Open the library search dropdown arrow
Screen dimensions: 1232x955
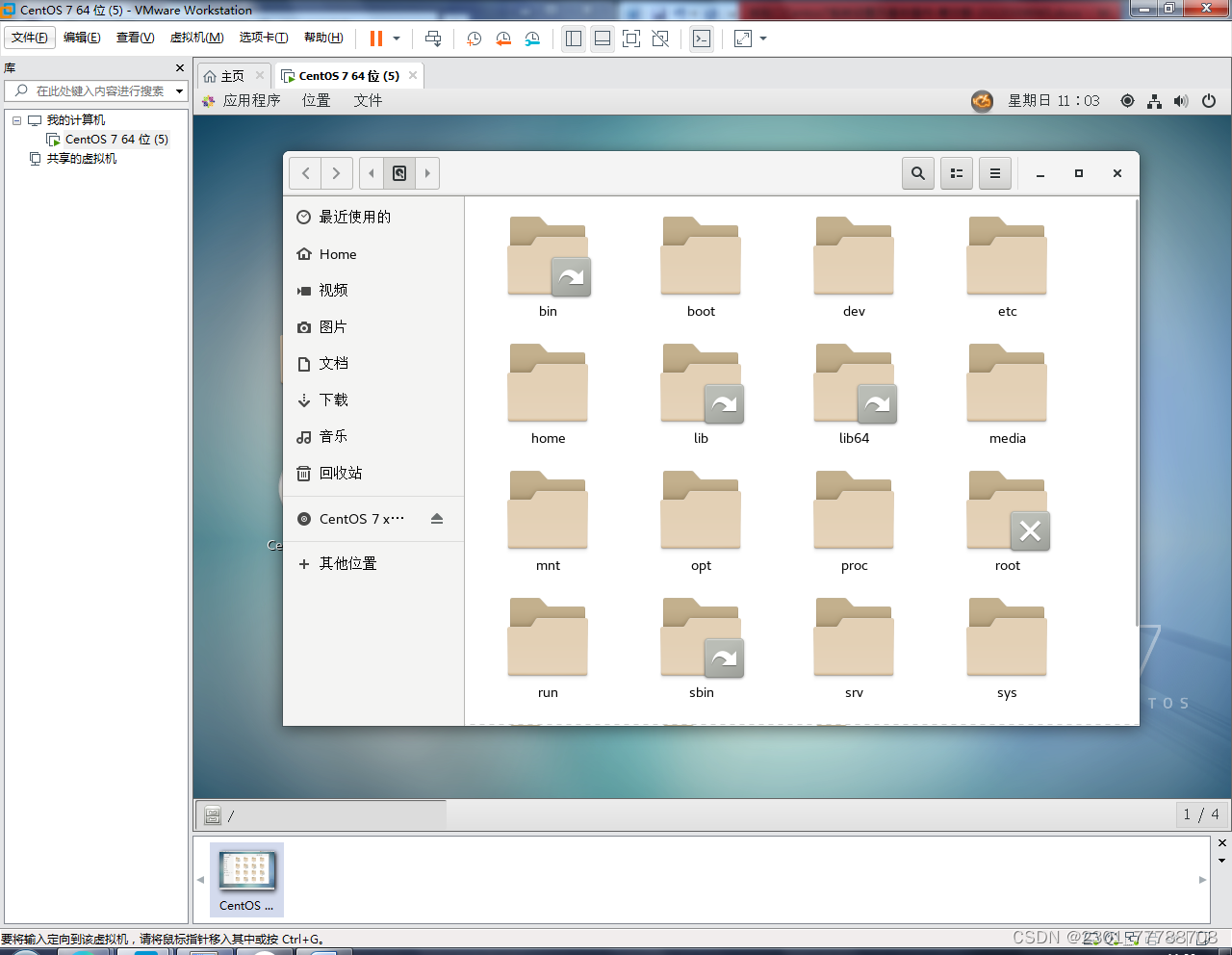tap(179, 91)
